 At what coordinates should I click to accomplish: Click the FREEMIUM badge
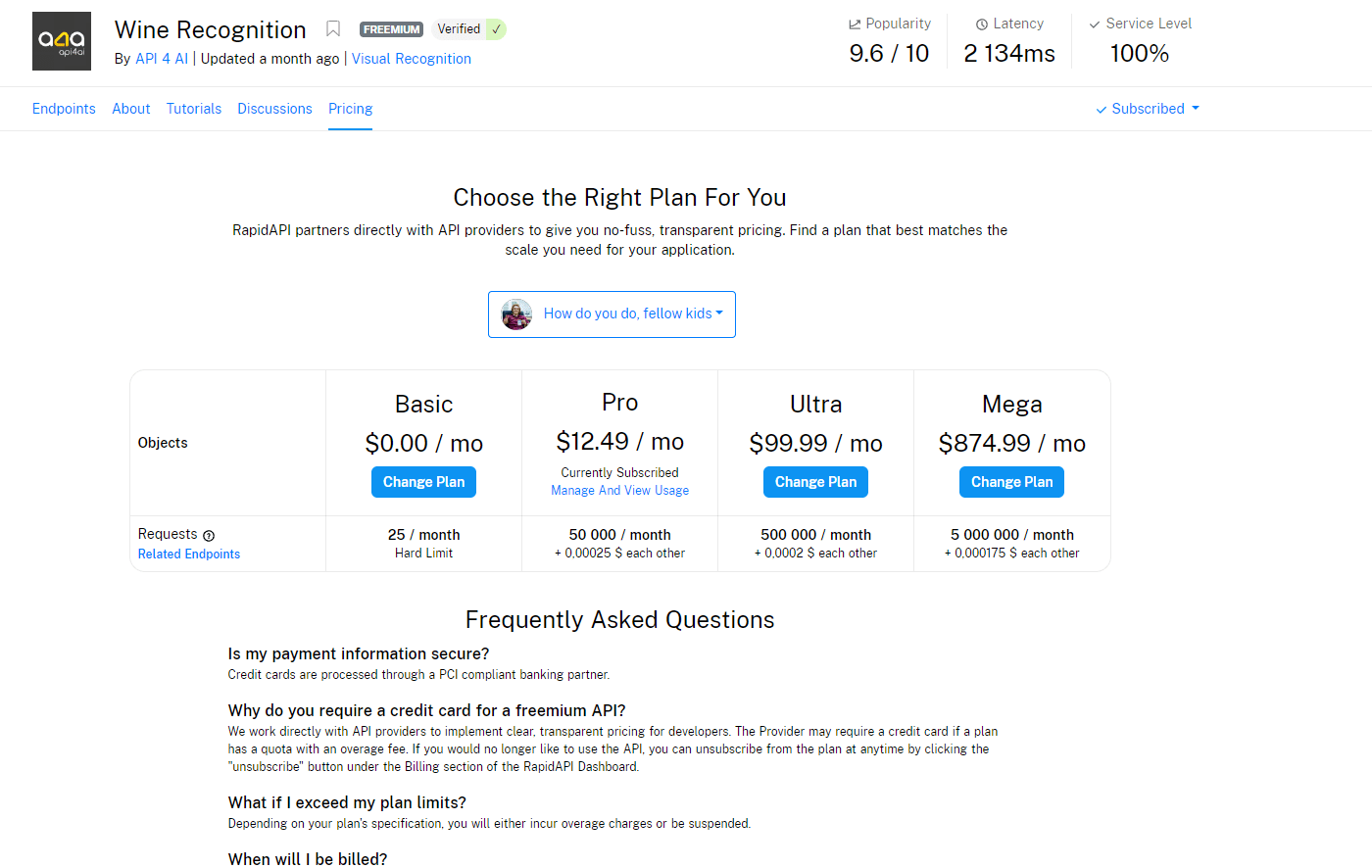click(x=391, y=29)
